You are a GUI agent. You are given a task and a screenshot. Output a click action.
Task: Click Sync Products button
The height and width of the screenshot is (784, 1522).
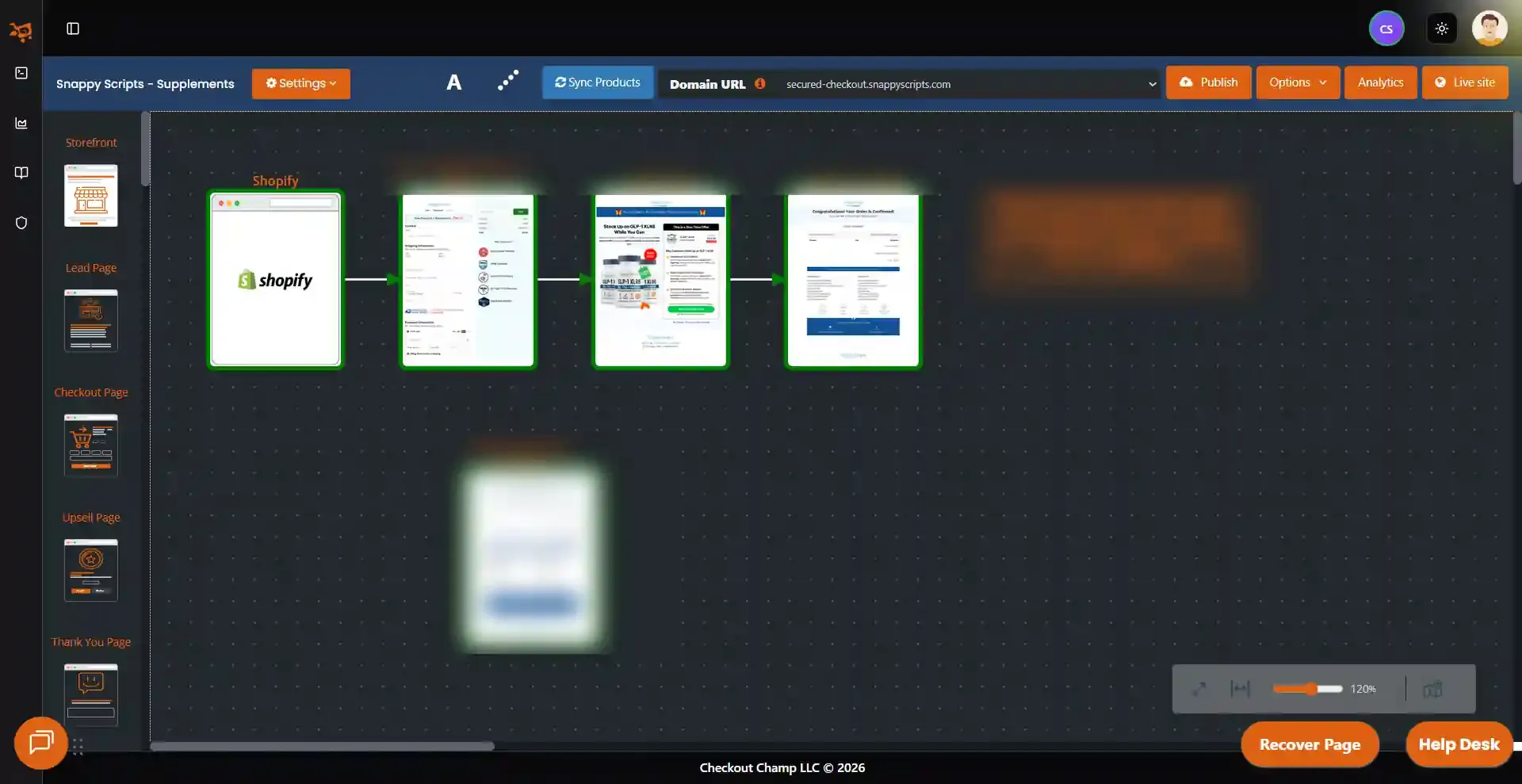coord(598,82)
